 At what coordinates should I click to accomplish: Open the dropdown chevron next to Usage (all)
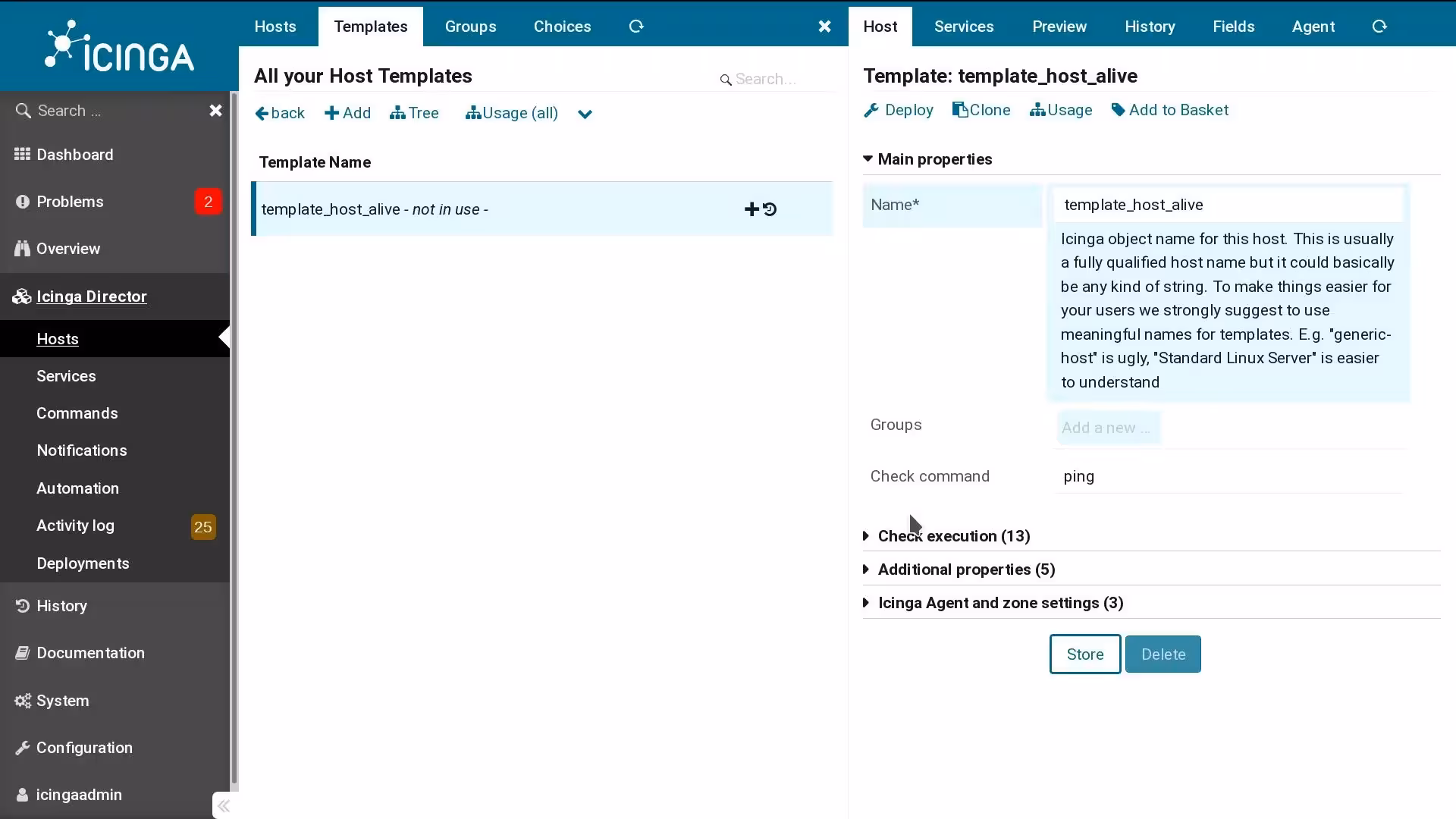[585, 115]
